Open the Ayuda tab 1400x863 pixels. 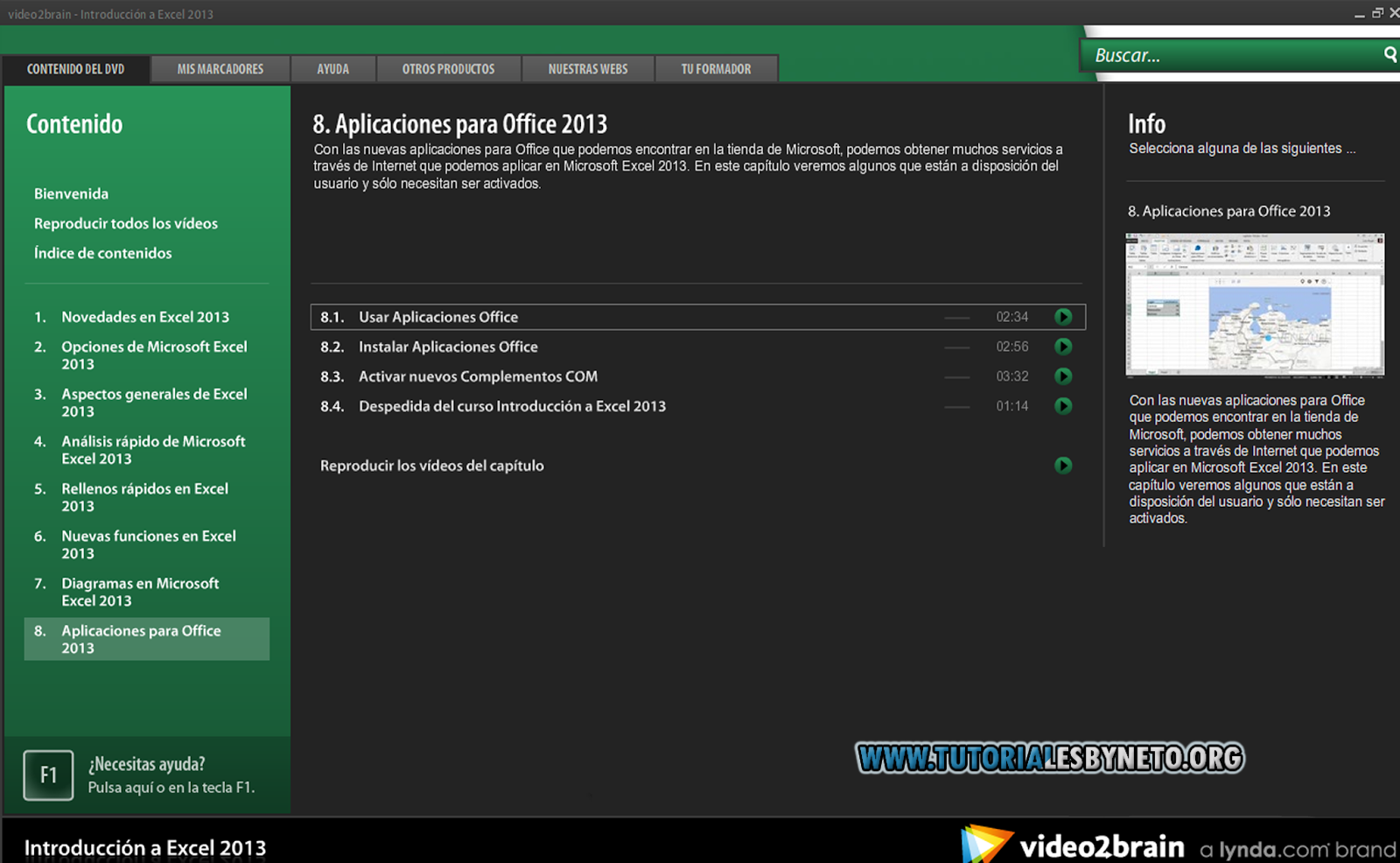pyautogui.click(x=333, y=69)
